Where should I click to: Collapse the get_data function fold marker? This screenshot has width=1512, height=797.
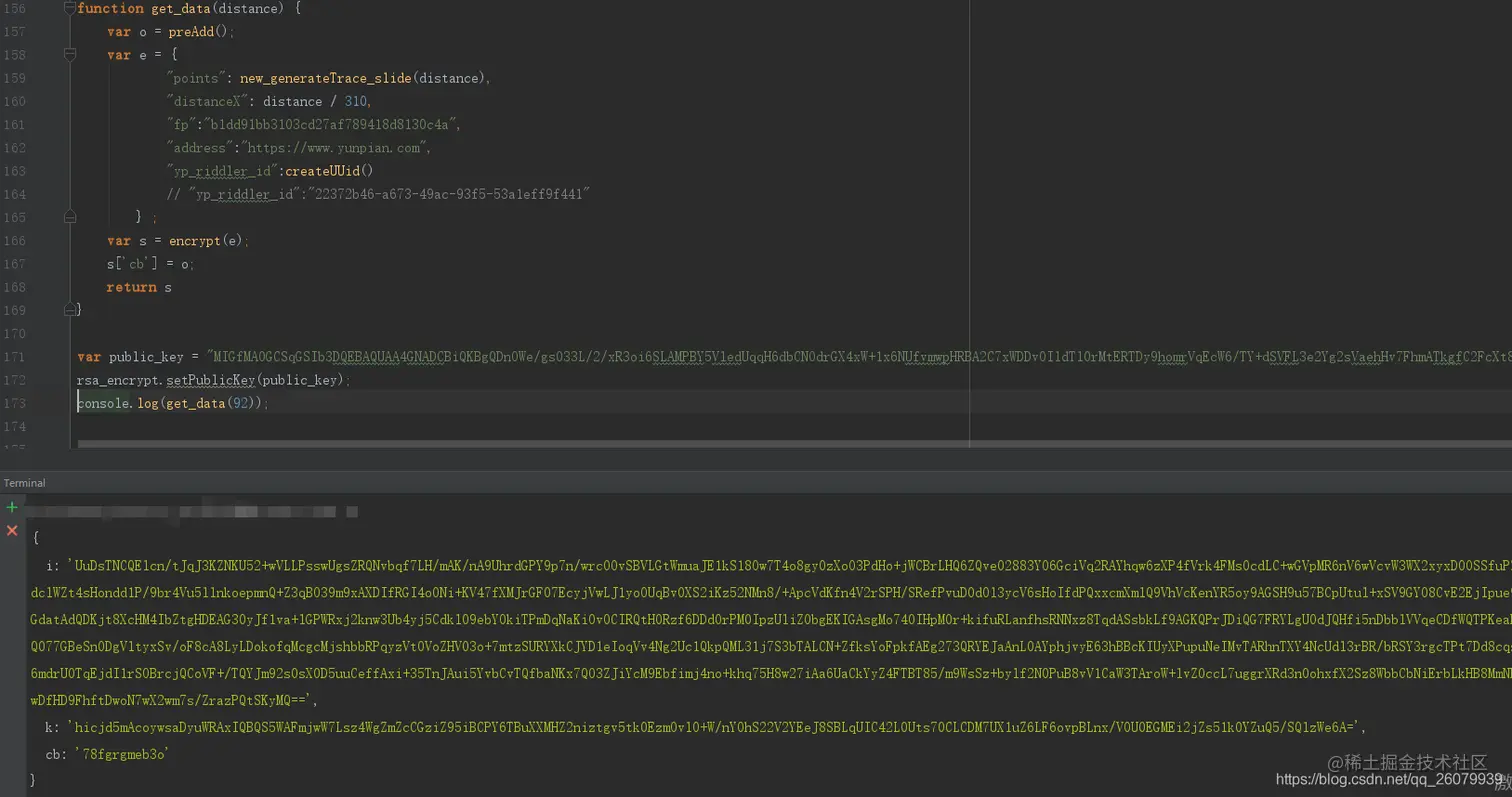pos(70,8)
